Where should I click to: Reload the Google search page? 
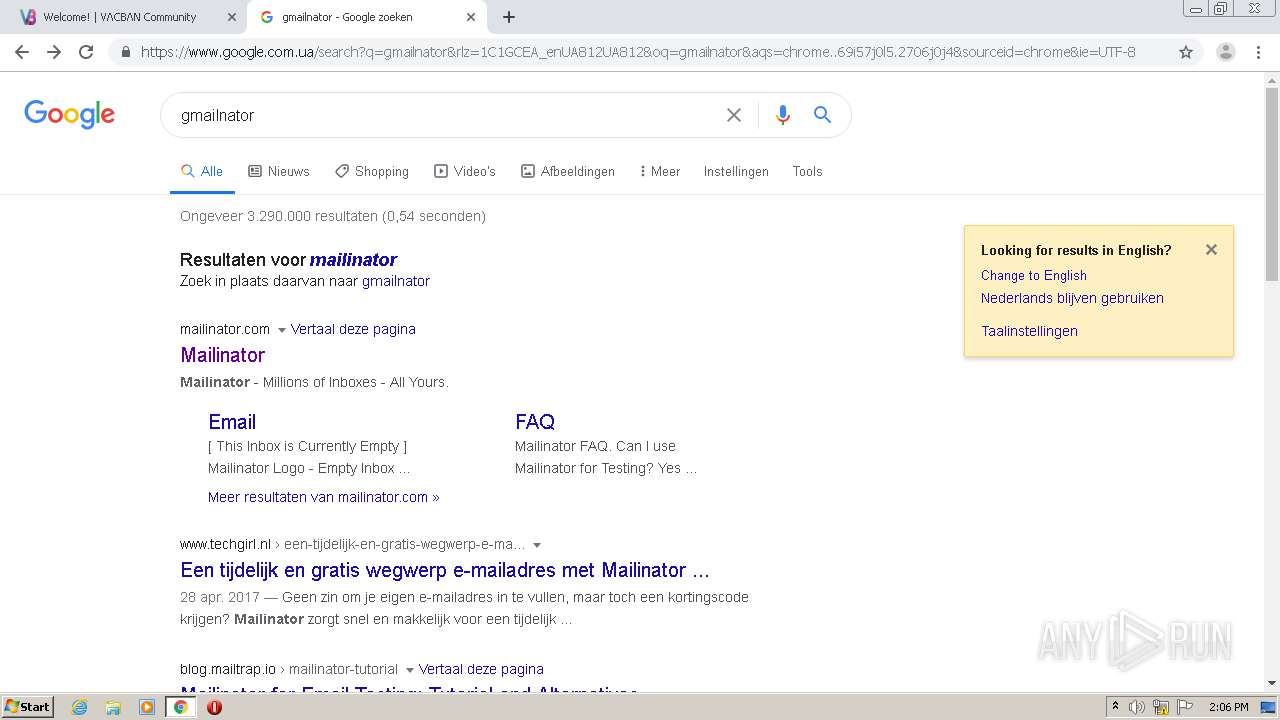point(86,52)
